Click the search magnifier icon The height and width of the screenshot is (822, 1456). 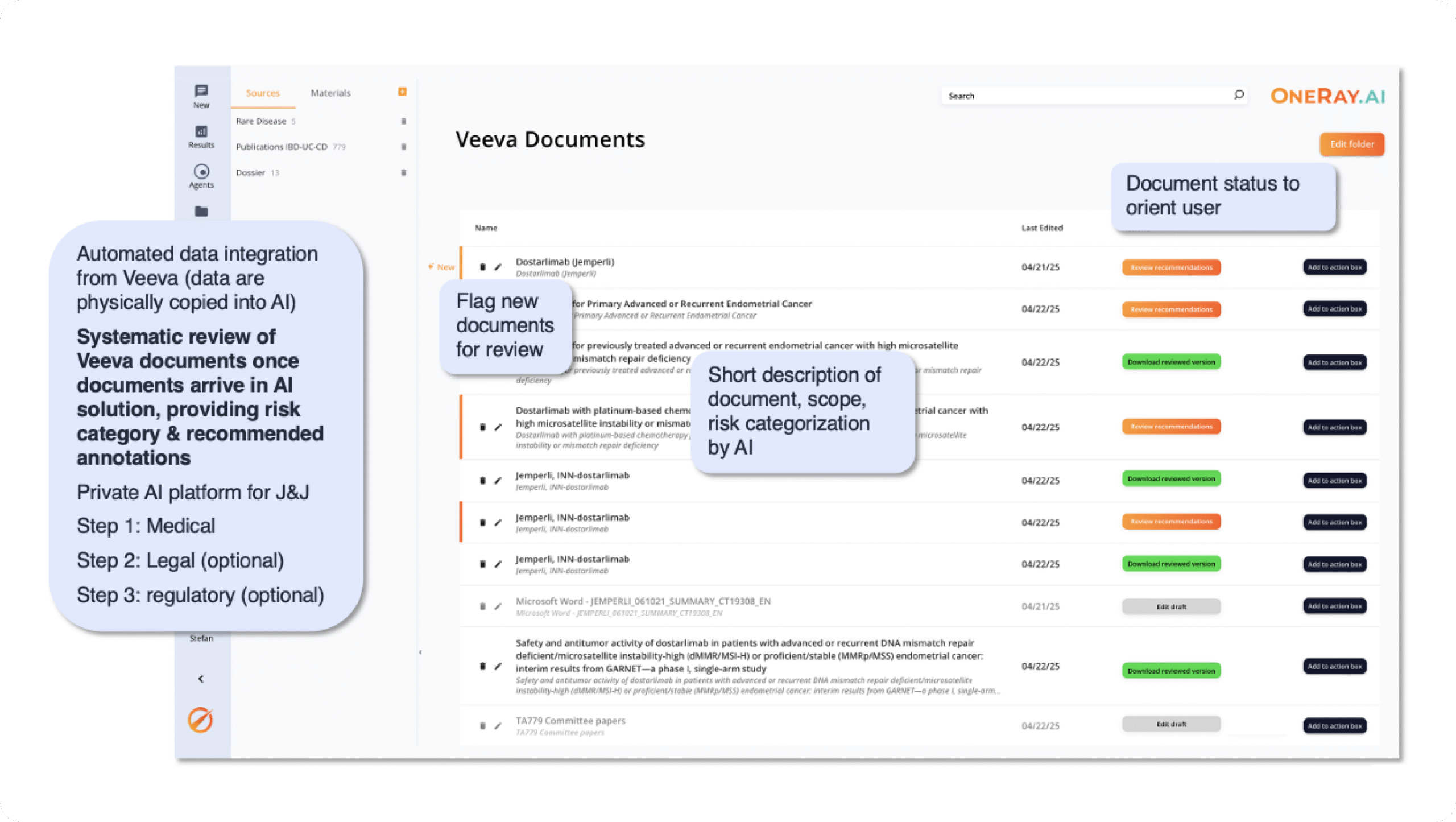pos(1239,95)
